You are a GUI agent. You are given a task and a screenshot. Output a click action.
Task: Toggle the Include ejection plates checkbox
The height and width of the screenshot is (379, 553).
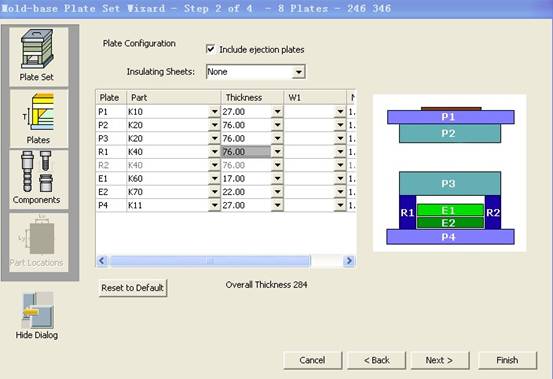click(x=210, y=49)
